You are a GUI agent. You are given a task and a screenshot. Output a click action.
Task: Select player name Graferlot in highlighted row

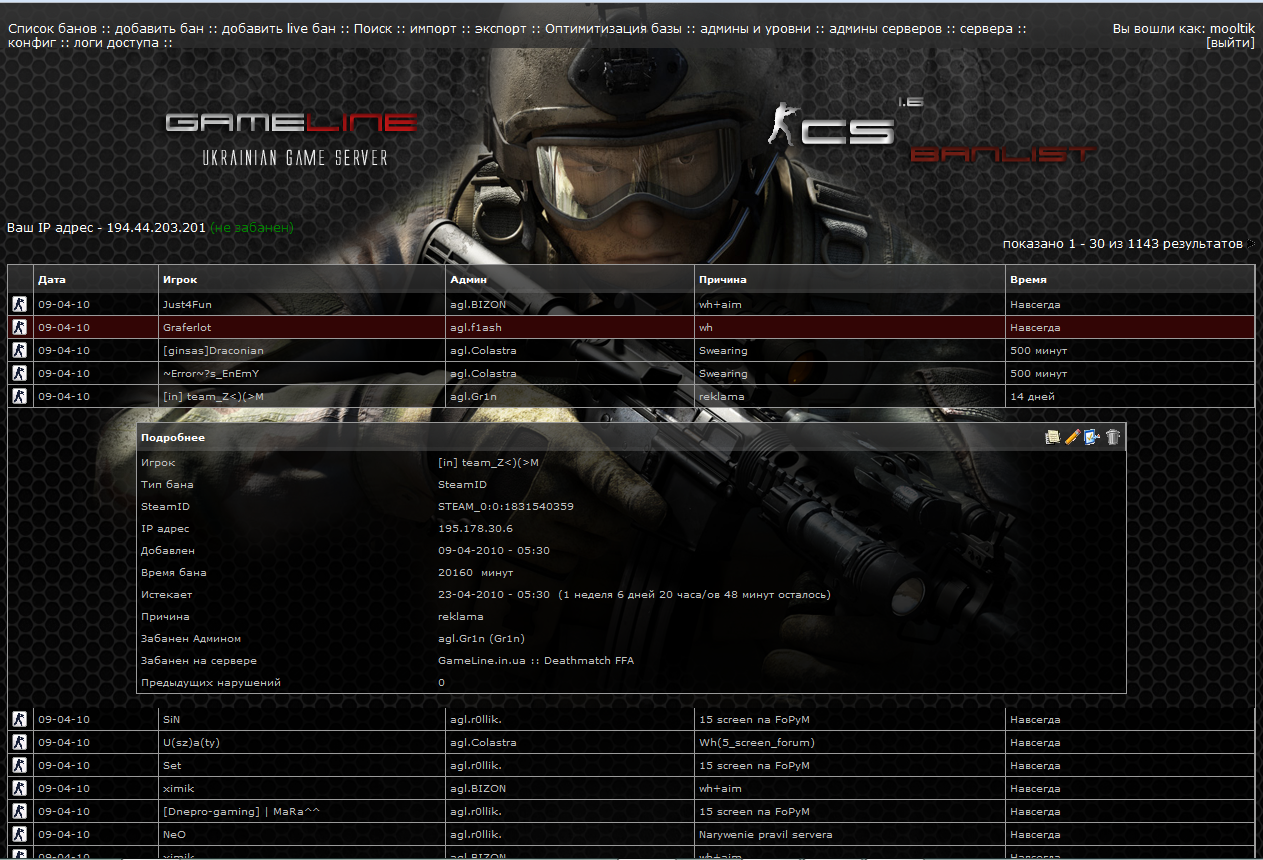click(x=187, y=327)
